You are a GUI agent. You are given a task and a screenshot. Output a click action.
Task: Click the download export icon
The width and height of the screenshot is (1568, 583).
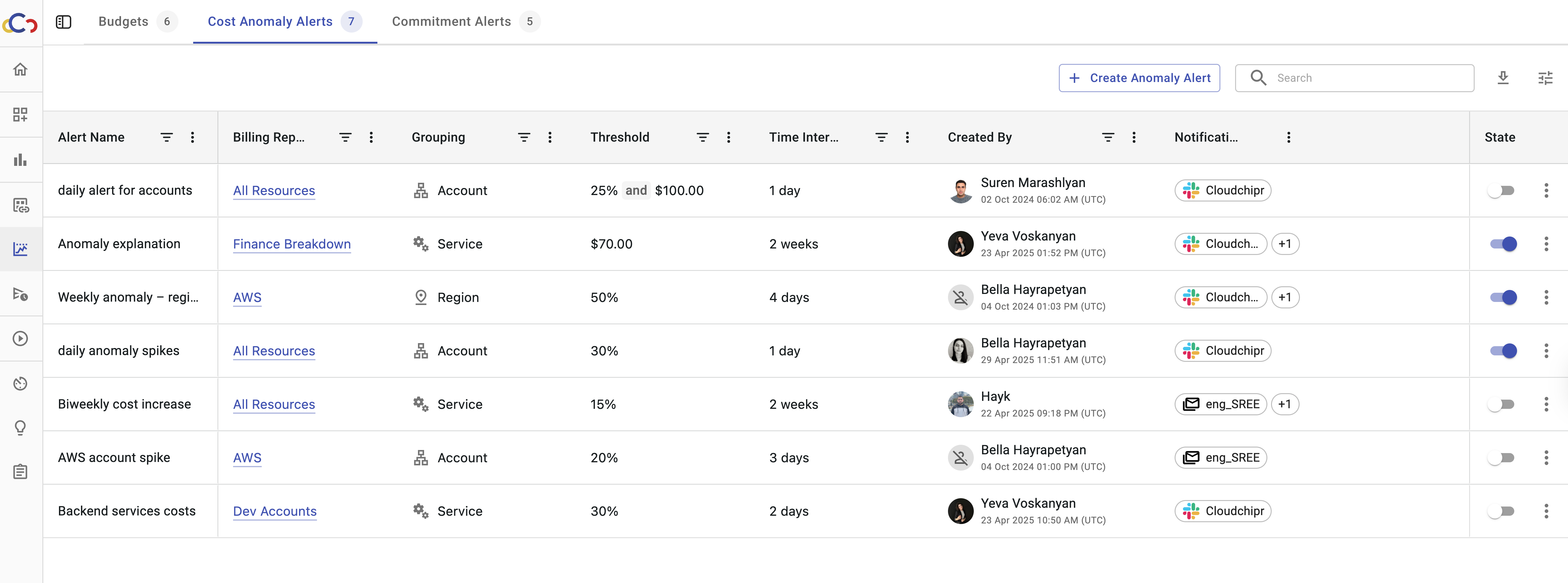click(1503, 78)
